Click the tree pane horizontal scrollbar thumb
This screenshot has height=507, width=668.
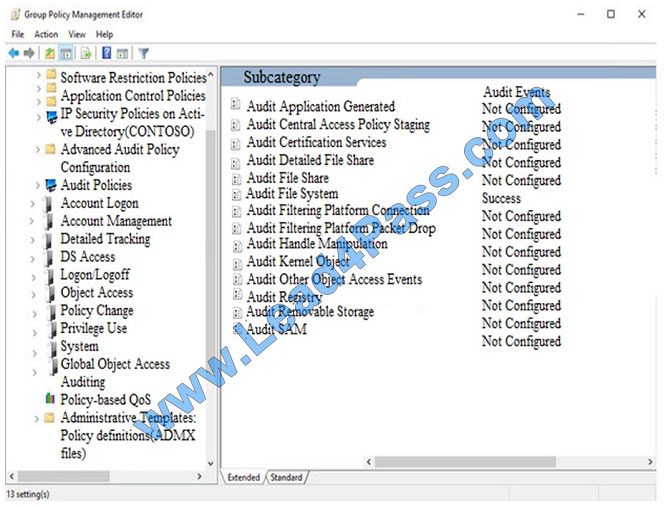click(63, 476)
